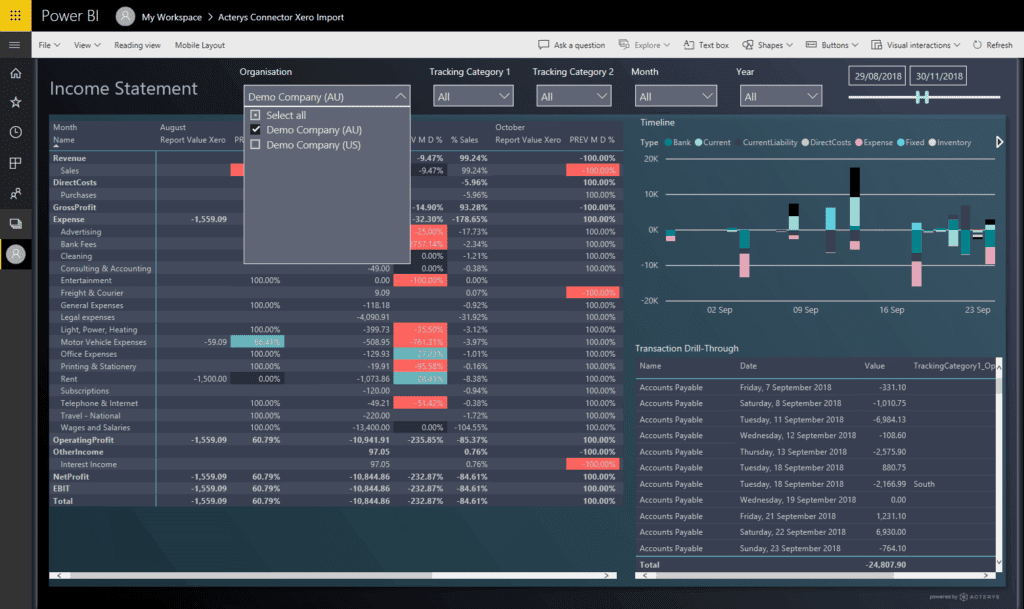Check Demo Company (US) checkbox
Viewport: 1024px width, 609px height.
coord(256,145)
